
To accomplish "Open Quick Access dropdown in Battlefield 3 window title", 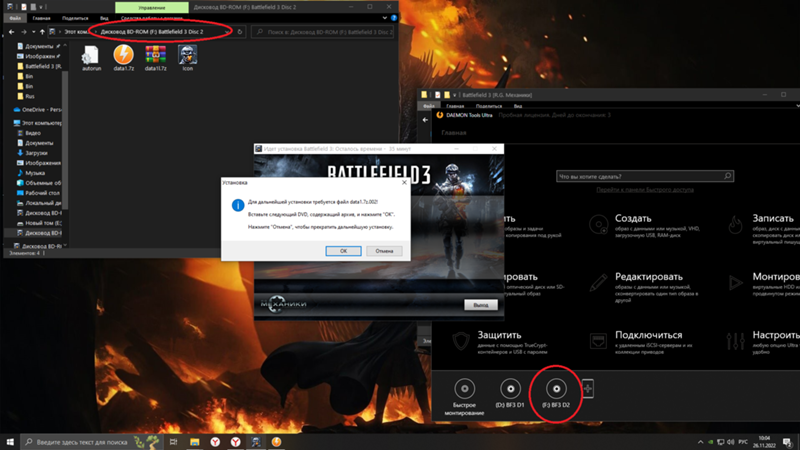I will [x=454, y=95].
